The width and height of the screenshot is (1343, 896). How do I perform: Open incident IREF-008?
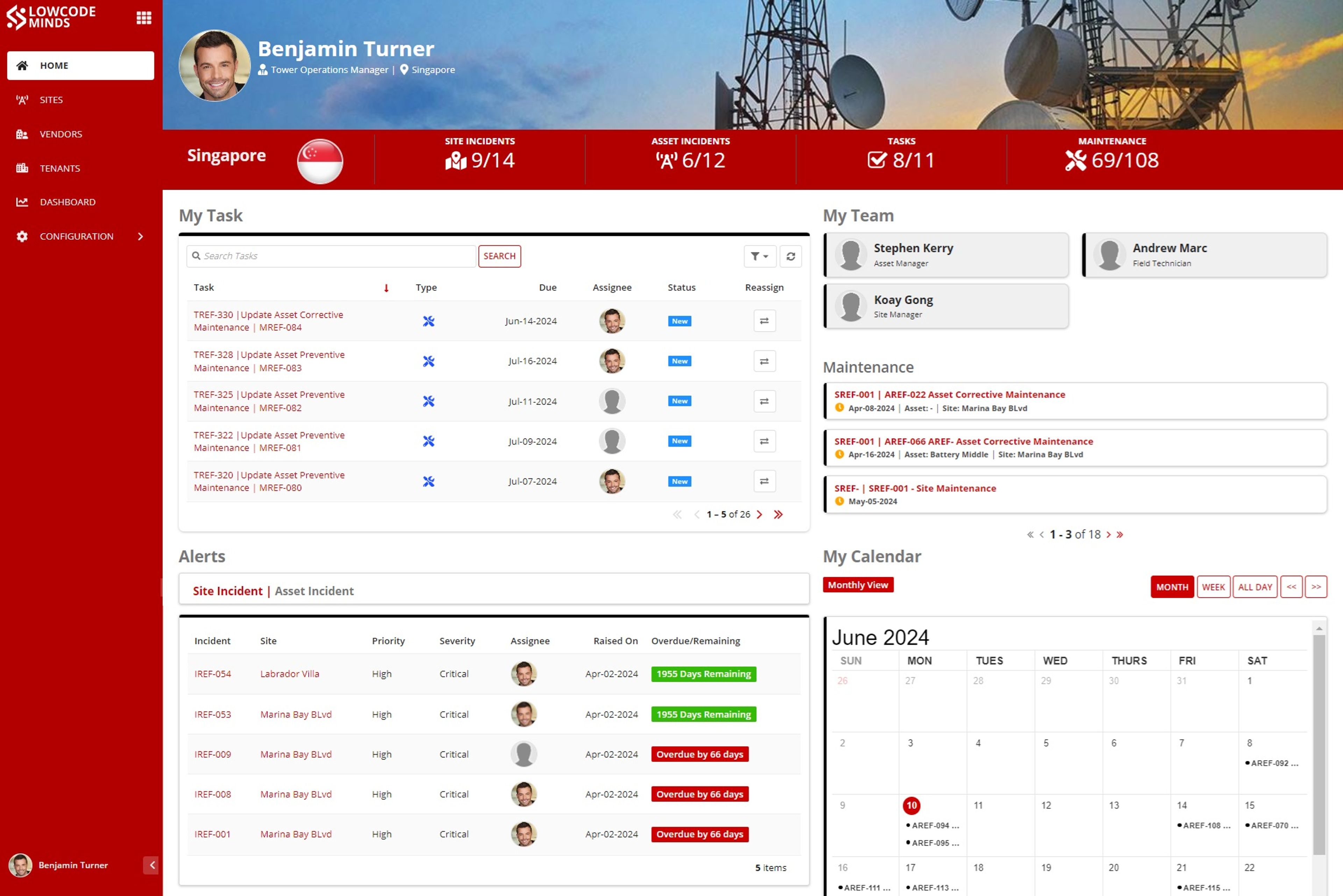[x=213, y=795]
